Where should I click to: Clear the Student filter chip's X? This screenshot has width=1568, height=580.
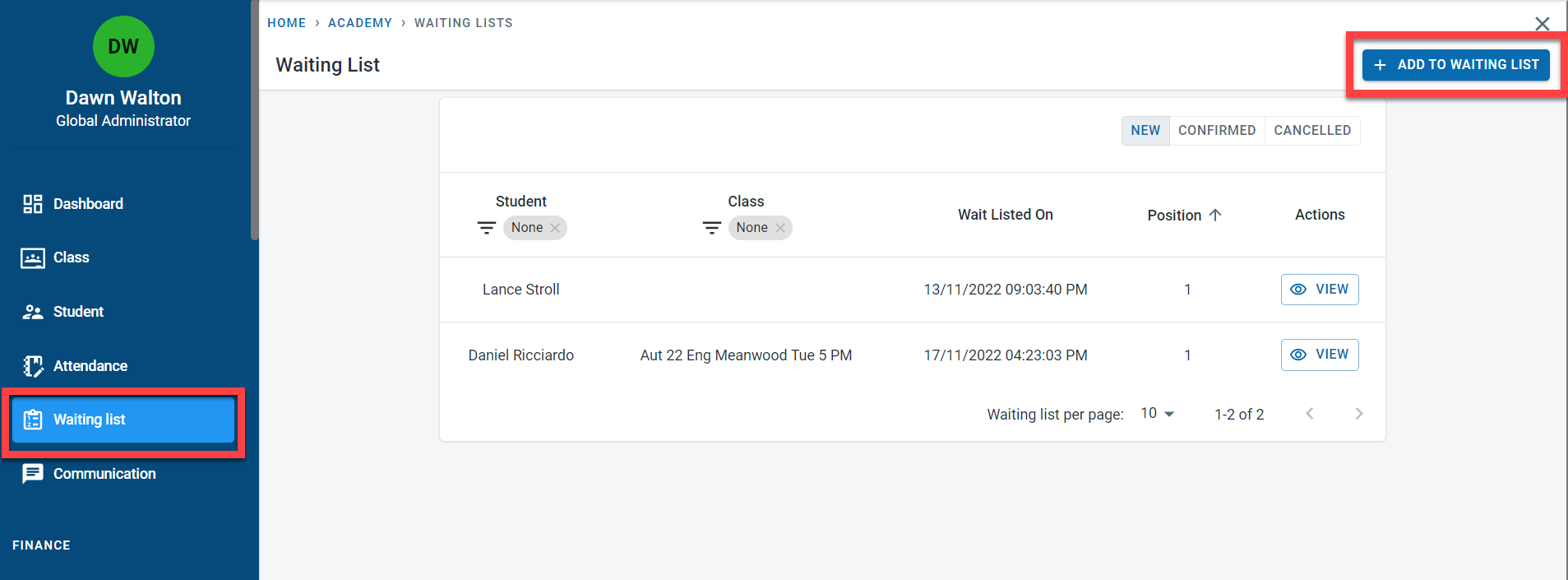point(555,228)
